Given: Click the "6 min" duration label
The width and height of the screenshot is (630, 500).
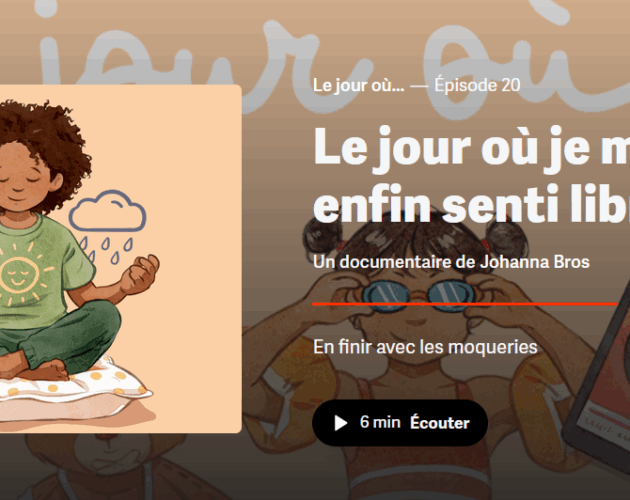Looking at the screenshot, I should (380, 422).
